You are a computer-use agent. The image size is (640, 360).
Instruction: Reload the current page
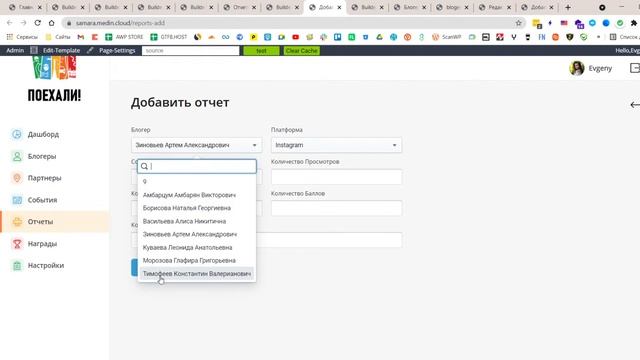point(38,23)
